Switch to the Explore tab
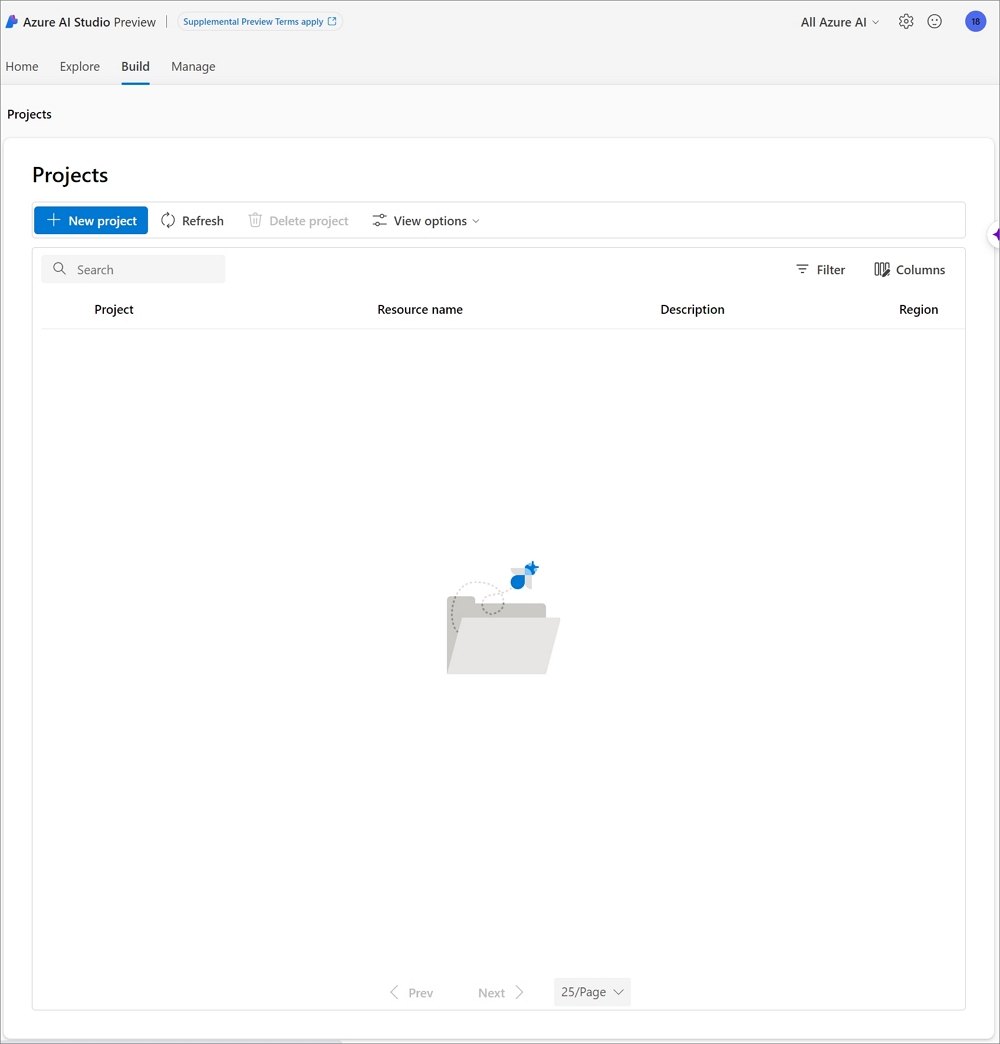This screenshot has height=1044, width=1000. point(80,67)
